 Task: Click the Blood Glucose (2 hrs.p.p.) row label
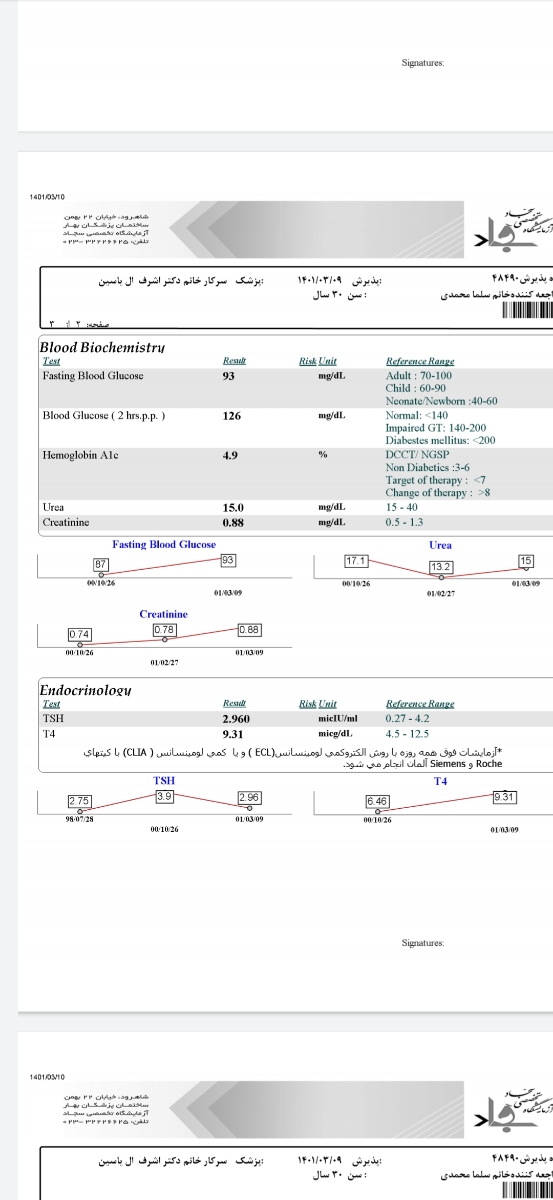(104, 415)
